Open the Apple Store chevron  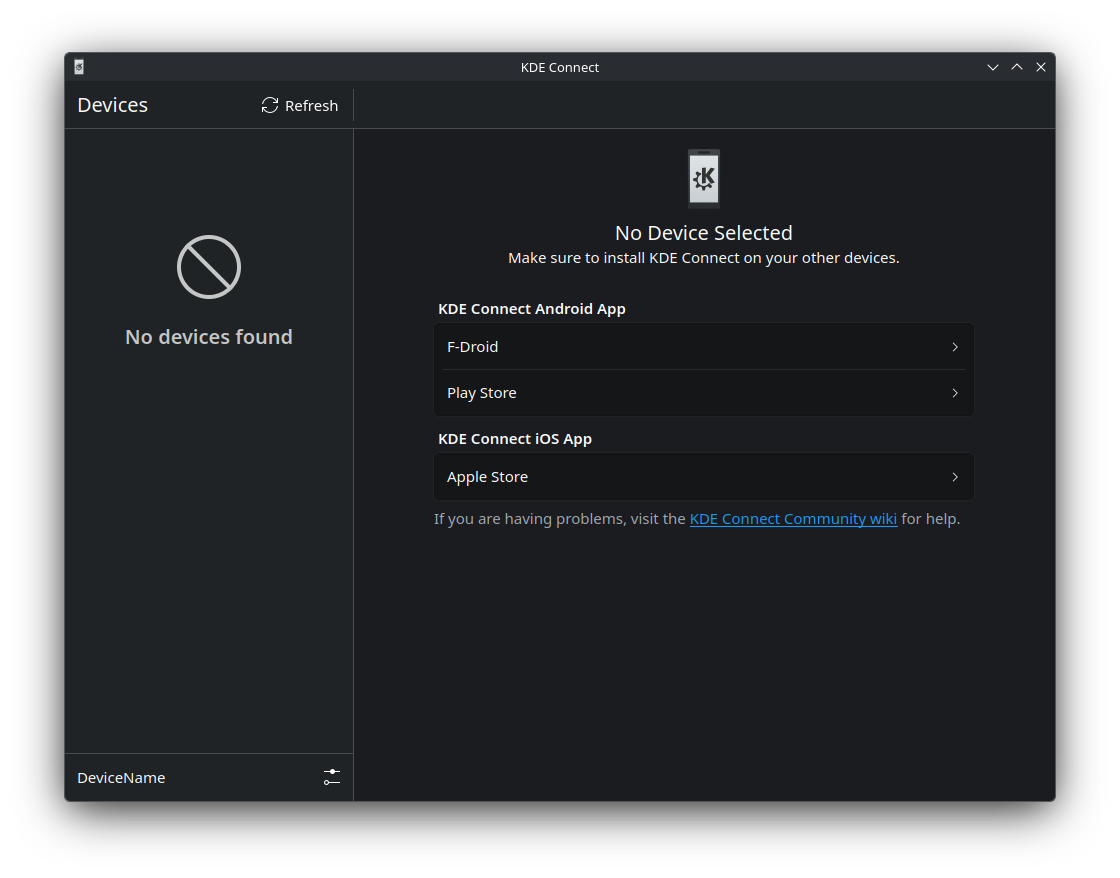[955, 477]
